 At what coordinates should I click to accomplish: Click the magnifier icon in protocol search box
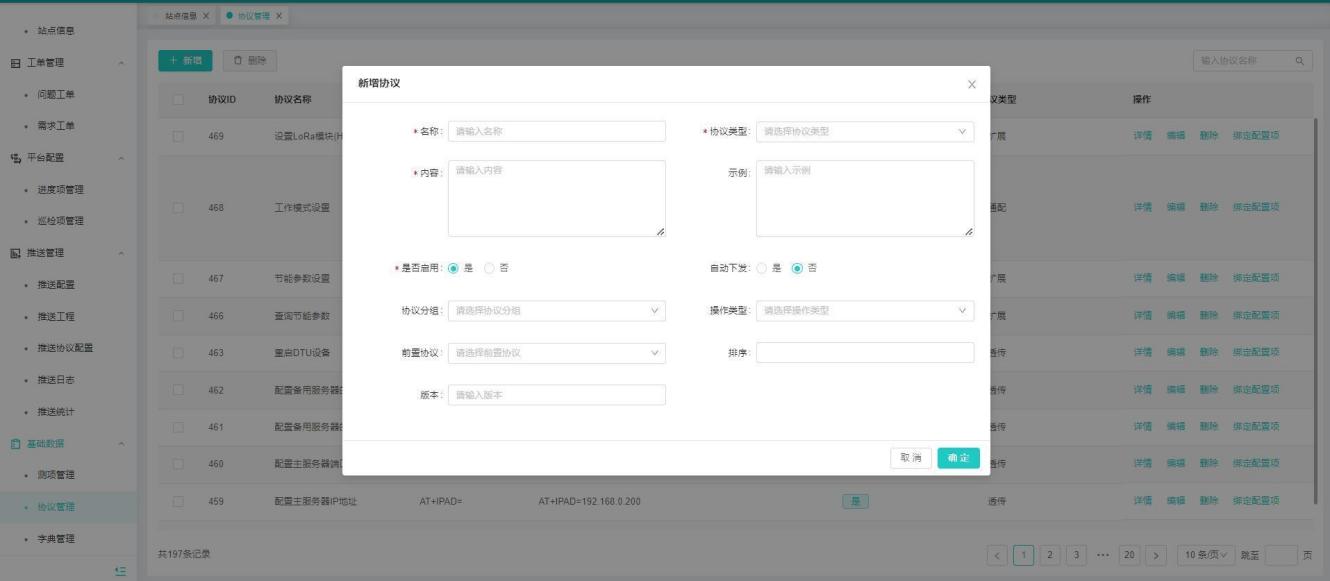[x=1300, y=62]
